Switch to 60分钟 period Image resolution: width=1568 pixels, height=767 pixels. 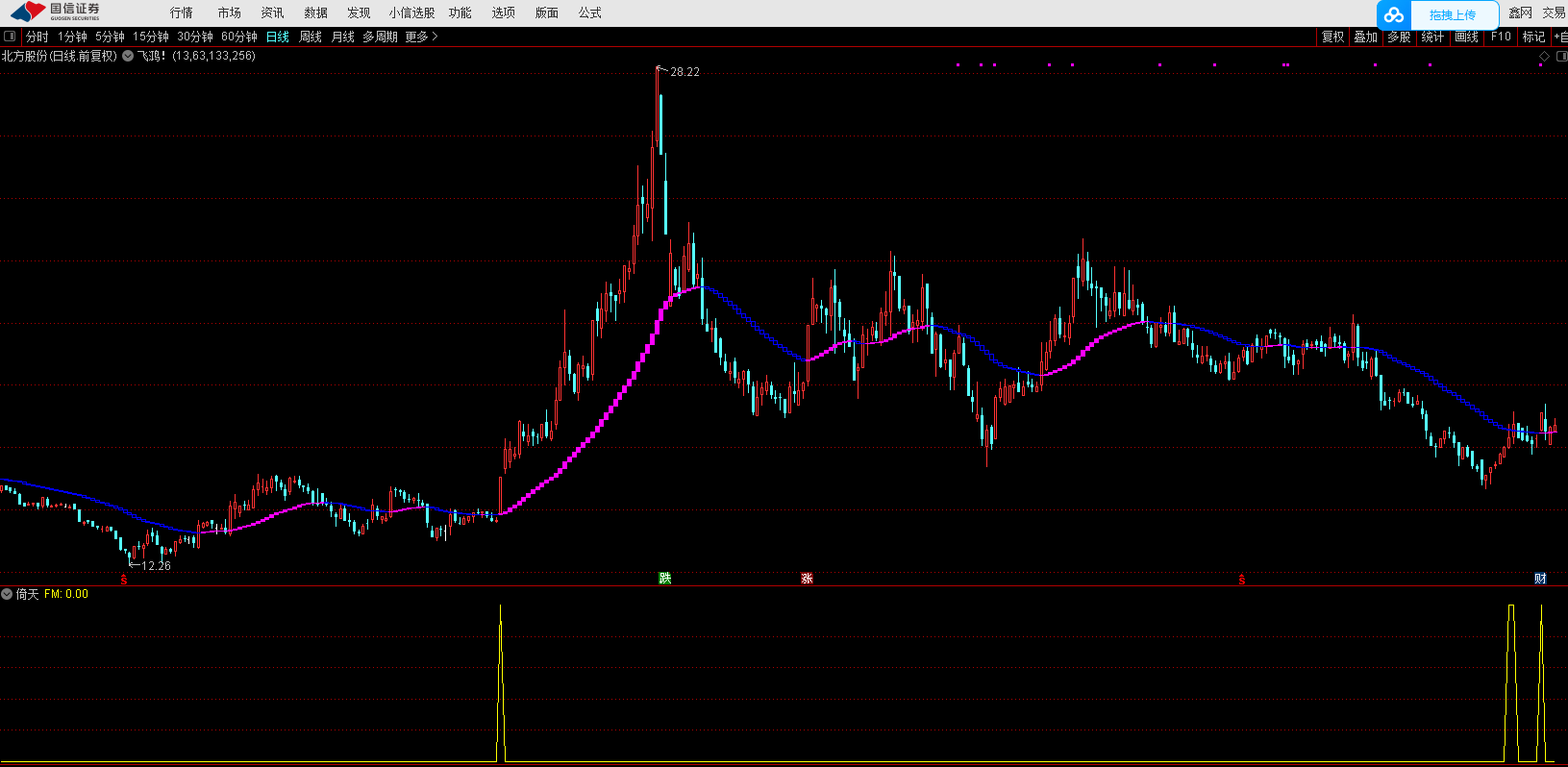tap(239, 37)
